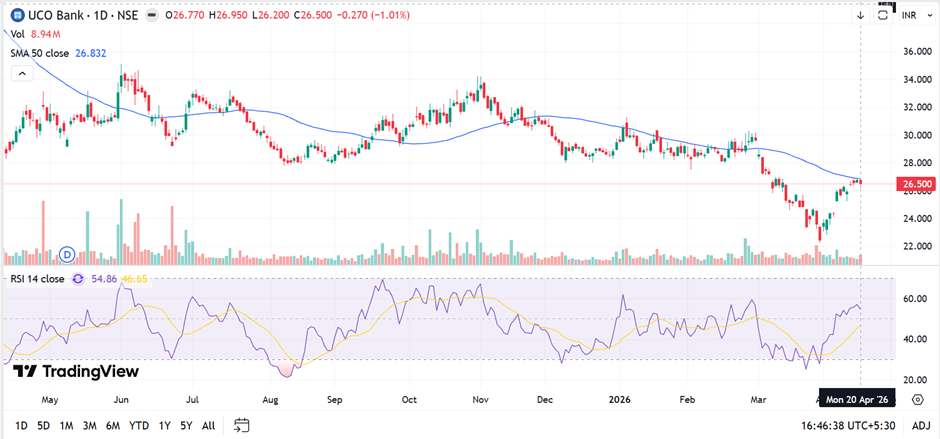Click the TradingView logo
The width and height of the screenshot is (940, 439).
75,371
